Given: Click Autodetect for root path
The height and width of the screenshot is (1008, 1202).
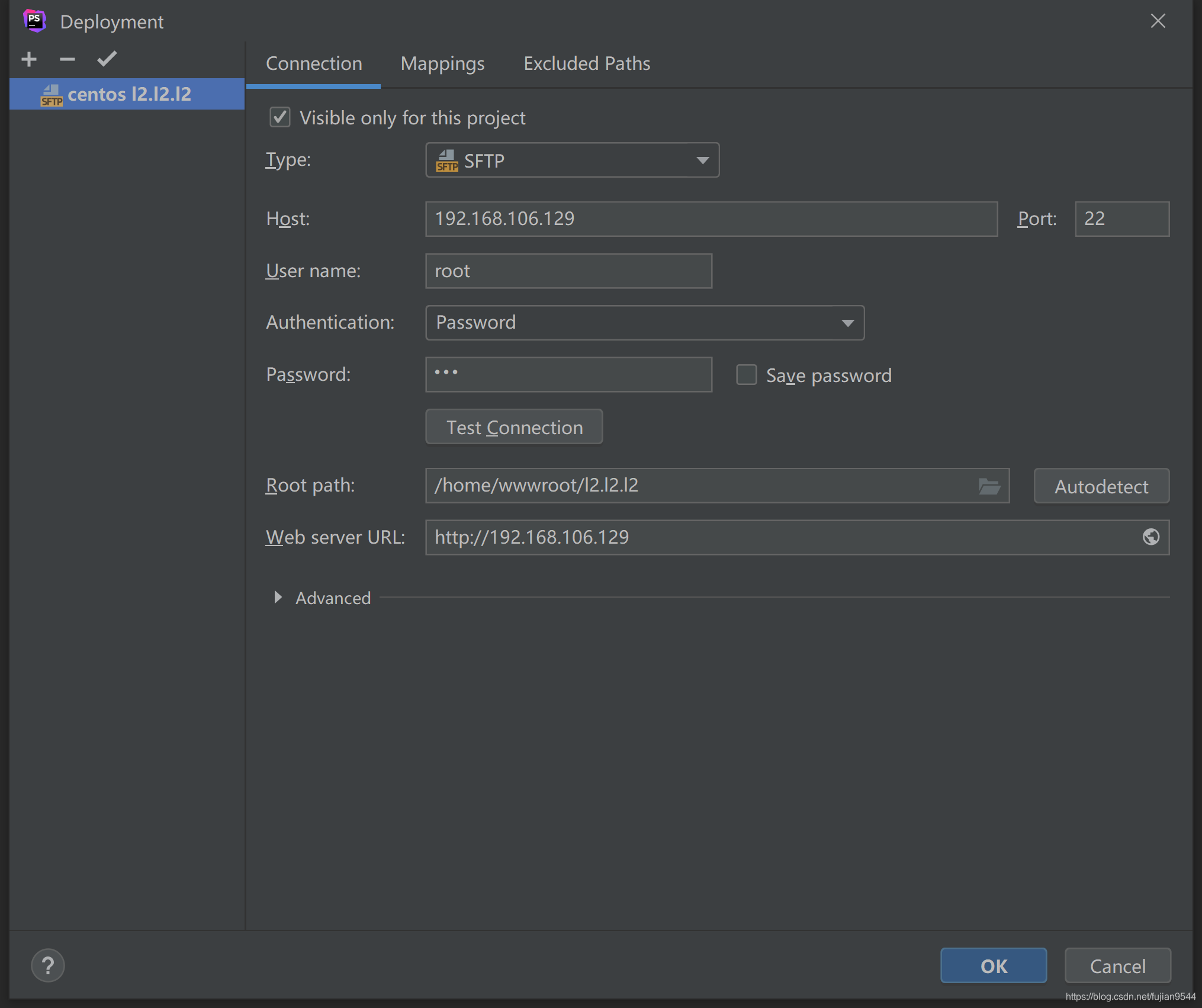Looking at the screenshot, I should pyautogui.click(x=1101, y=486).
